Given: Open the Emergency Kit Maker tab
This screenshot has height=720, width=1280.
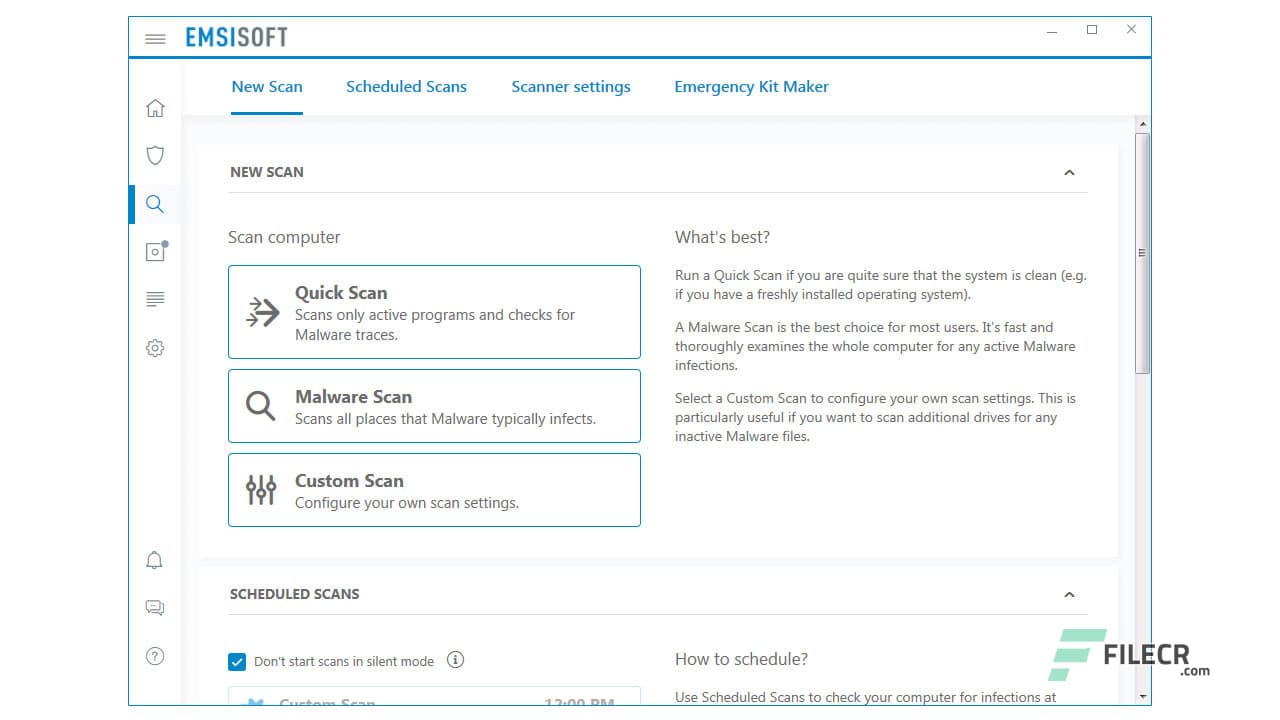Looking at the screenshot, I should 751,86.
